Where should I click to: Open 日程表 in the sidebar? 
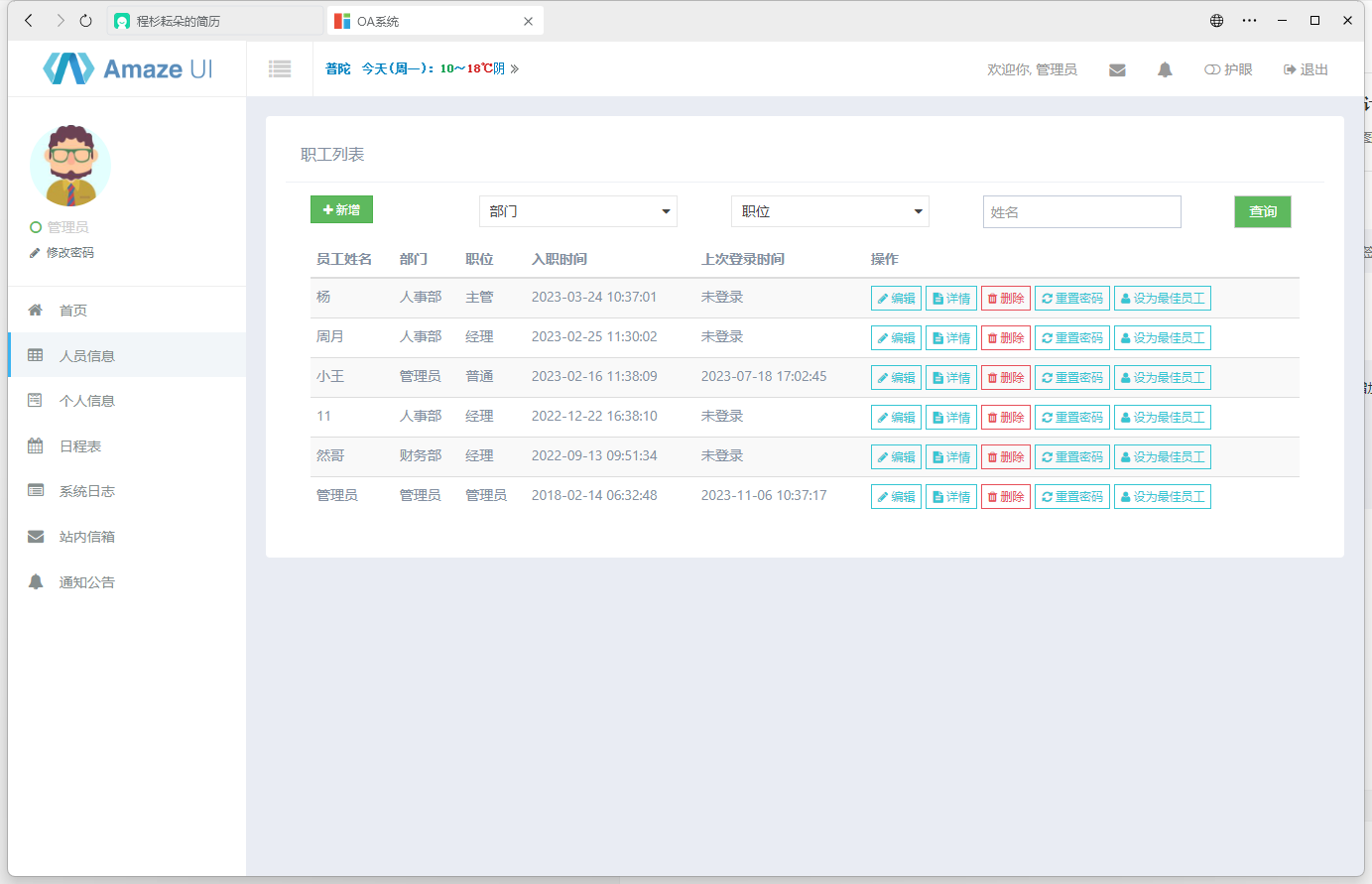pyautogui.click(x=127, y=446)
